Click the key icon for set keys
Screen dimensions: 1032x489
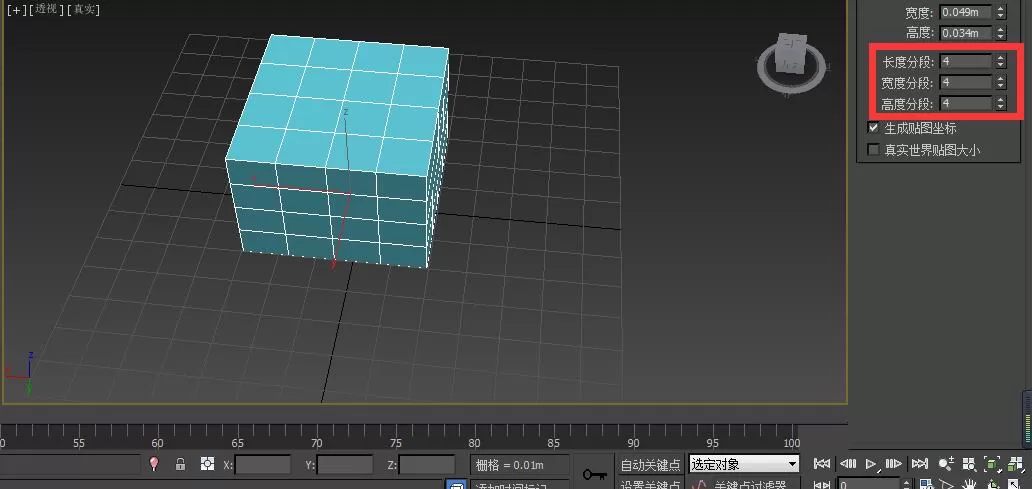[594, 474]
